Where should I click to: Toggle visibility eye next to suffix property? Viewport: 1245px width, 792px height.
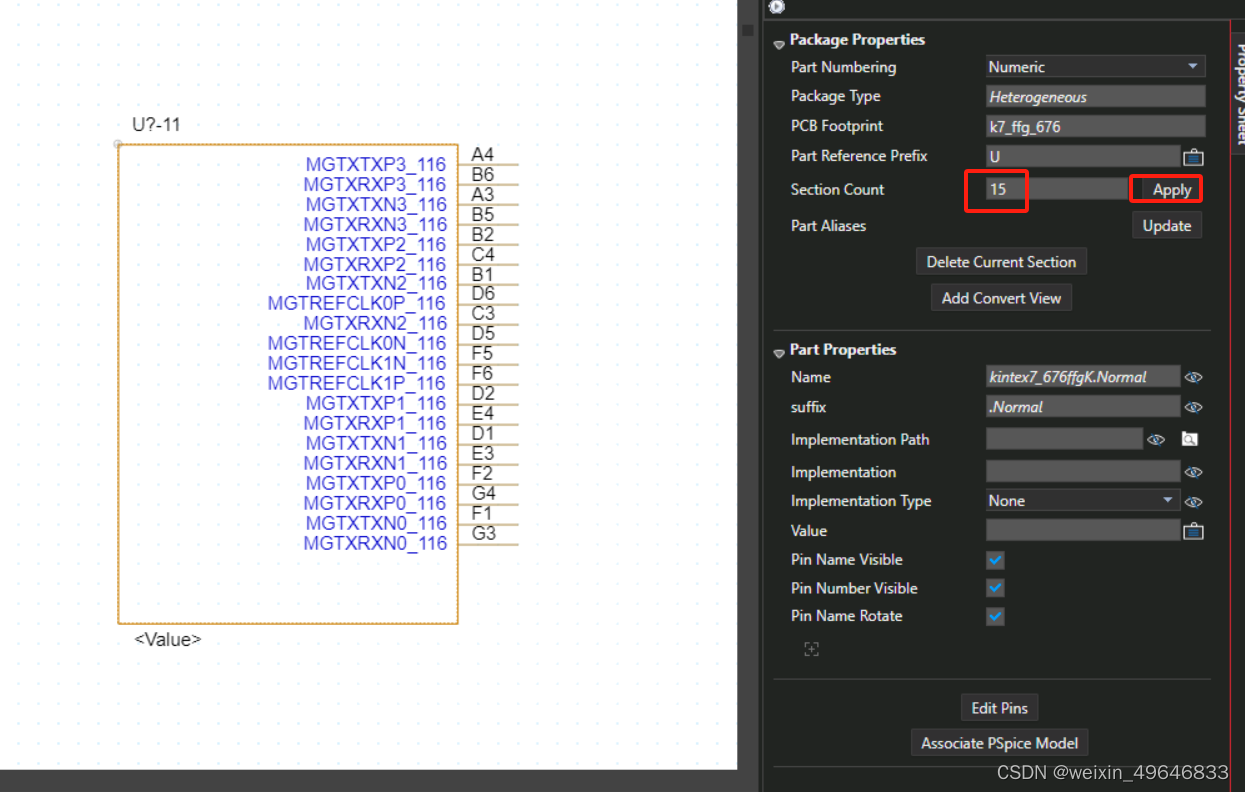(1193, 407)
